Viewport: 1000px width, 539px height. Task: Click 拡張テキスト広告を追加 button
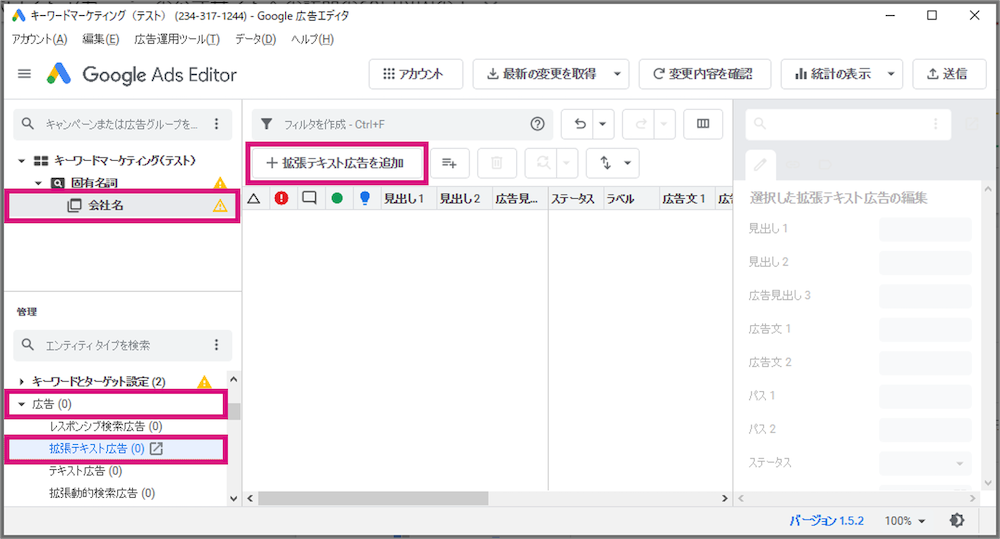click(x=337, y=163)
